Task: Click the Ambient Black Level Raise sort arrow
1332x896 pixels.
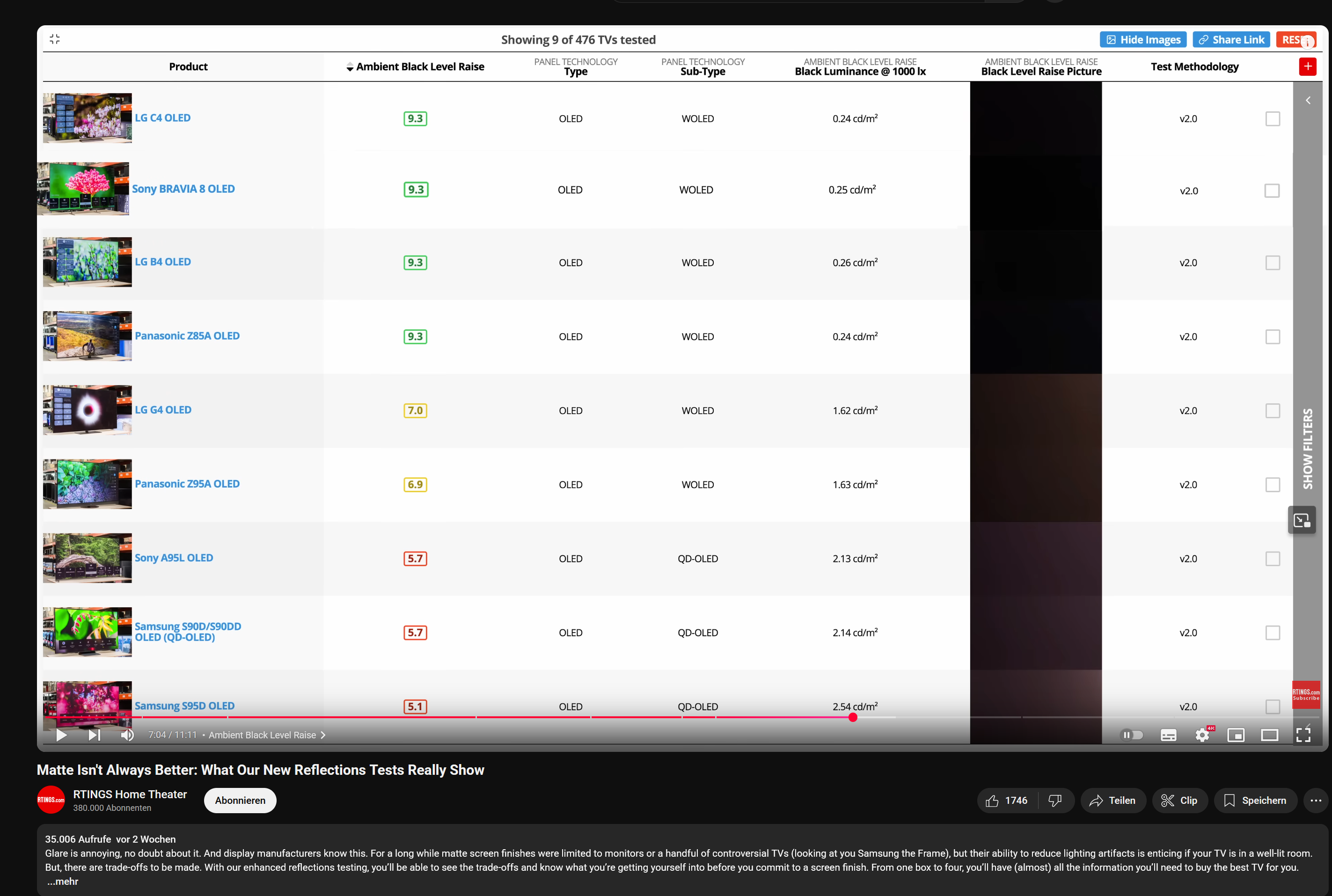Action: [x=349, y=66]
